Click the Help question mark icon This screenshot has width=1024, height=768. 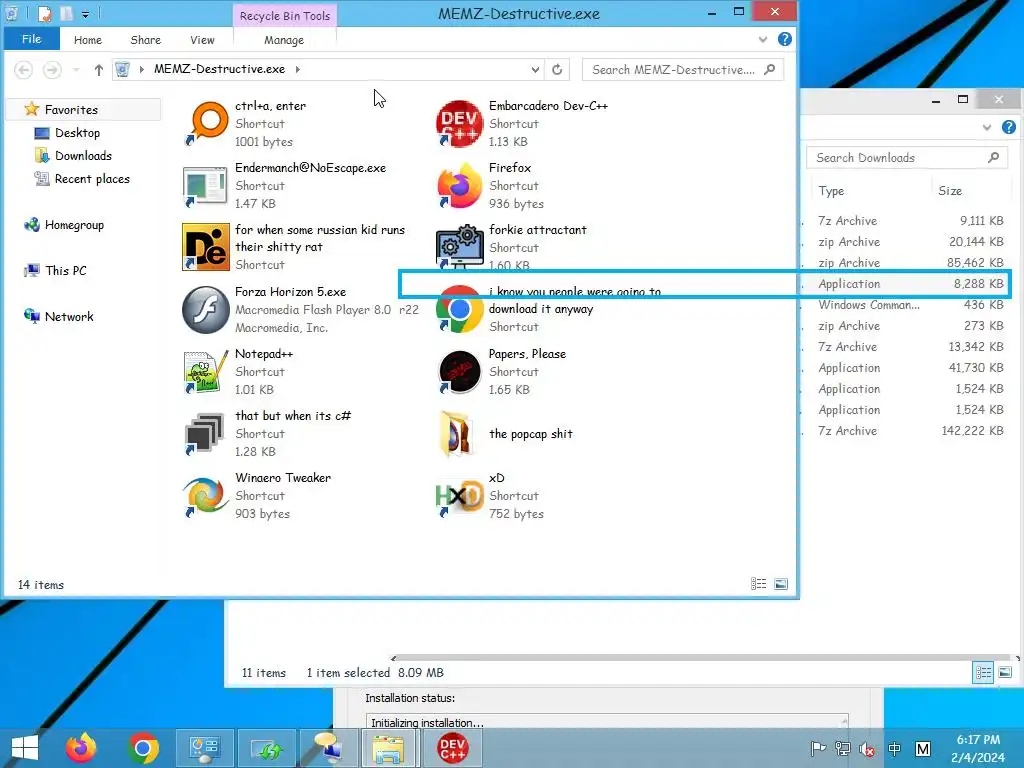pyautogui.click(x=785, y=39)
